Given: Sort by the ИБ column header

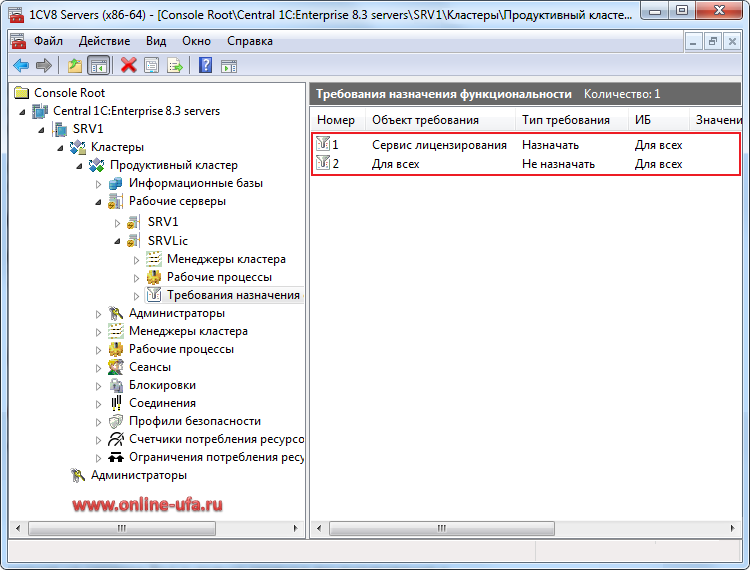Looking at the screenshot, I should (x=659, y=120).
